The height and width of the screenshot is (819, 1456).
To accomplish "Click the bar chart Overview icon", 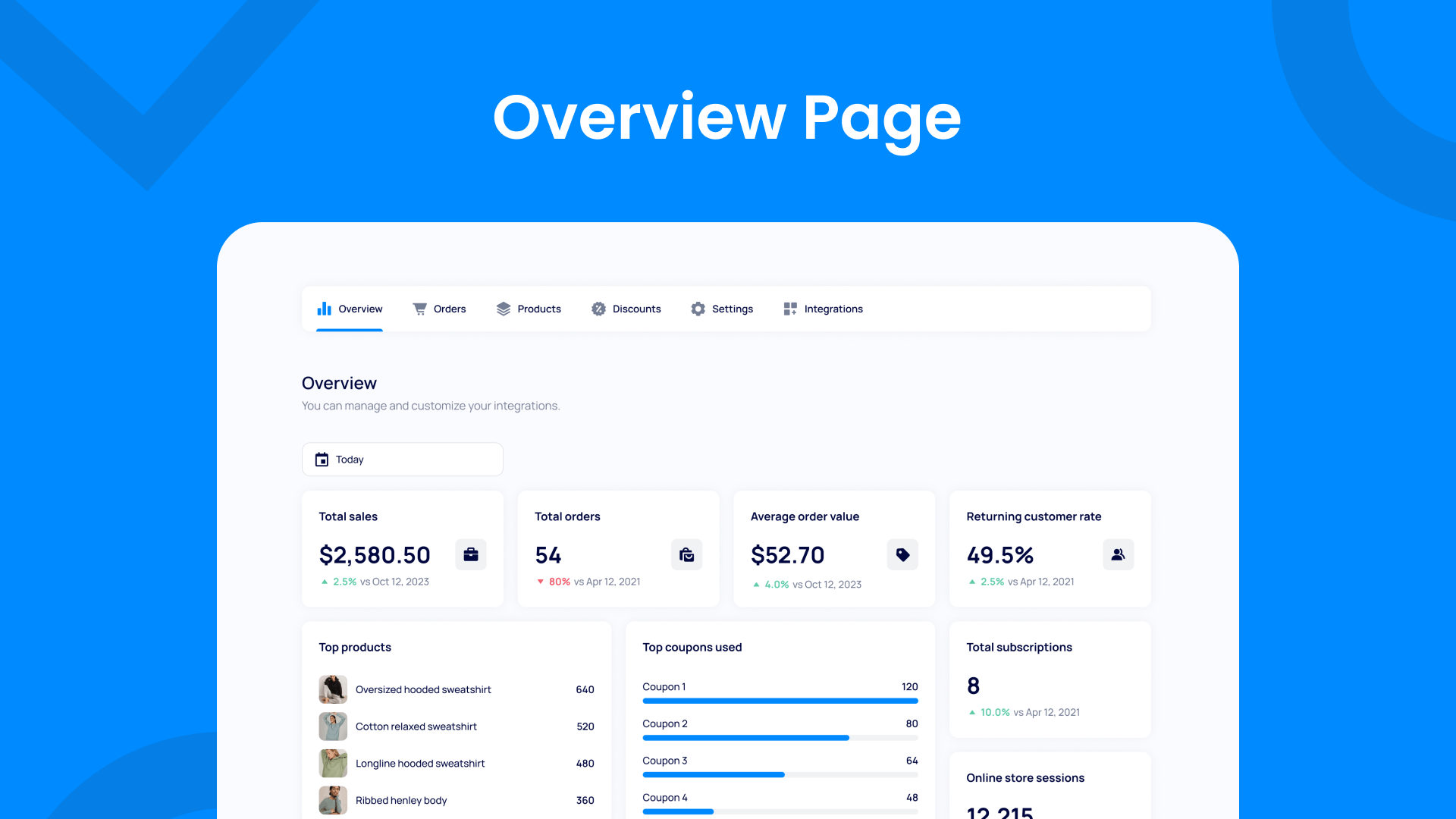I will 325,309.
